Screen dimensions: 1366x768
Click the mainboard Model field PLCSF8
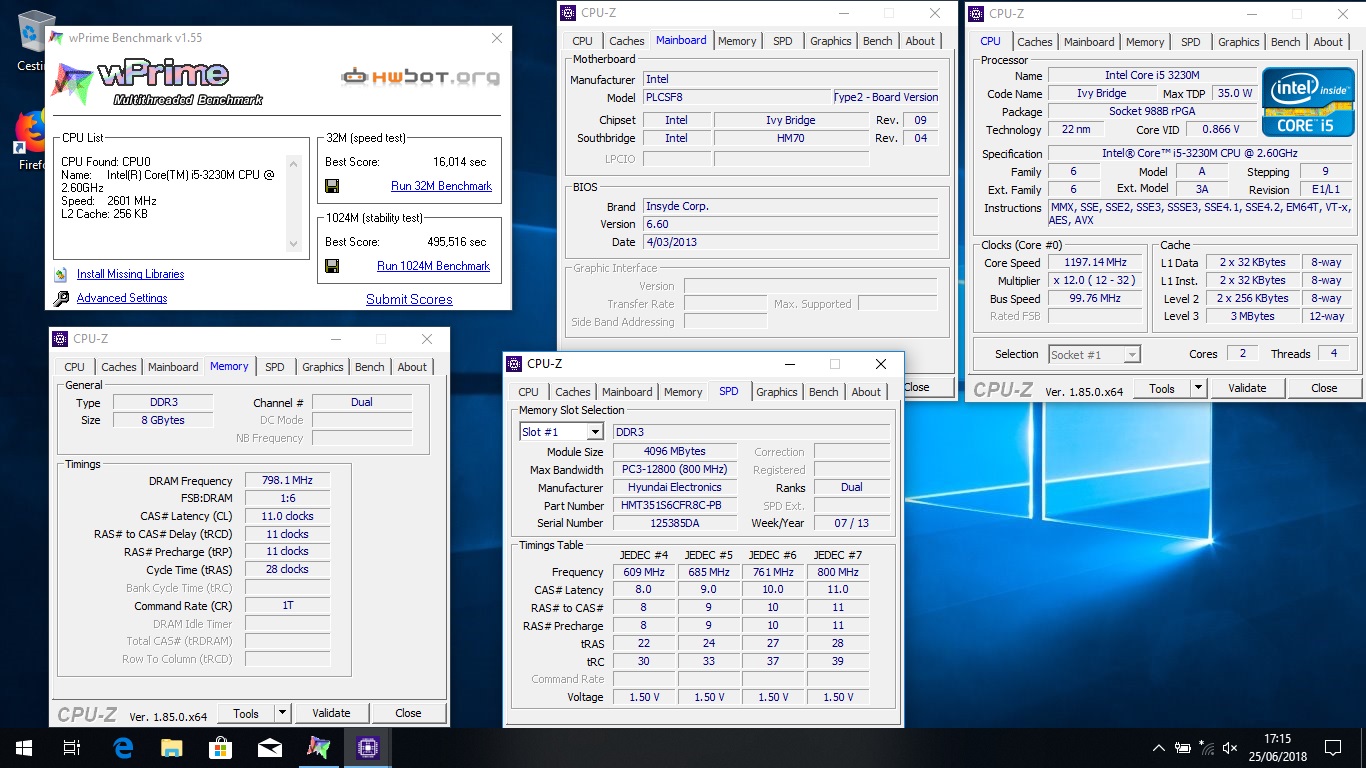tap(736, 98)
